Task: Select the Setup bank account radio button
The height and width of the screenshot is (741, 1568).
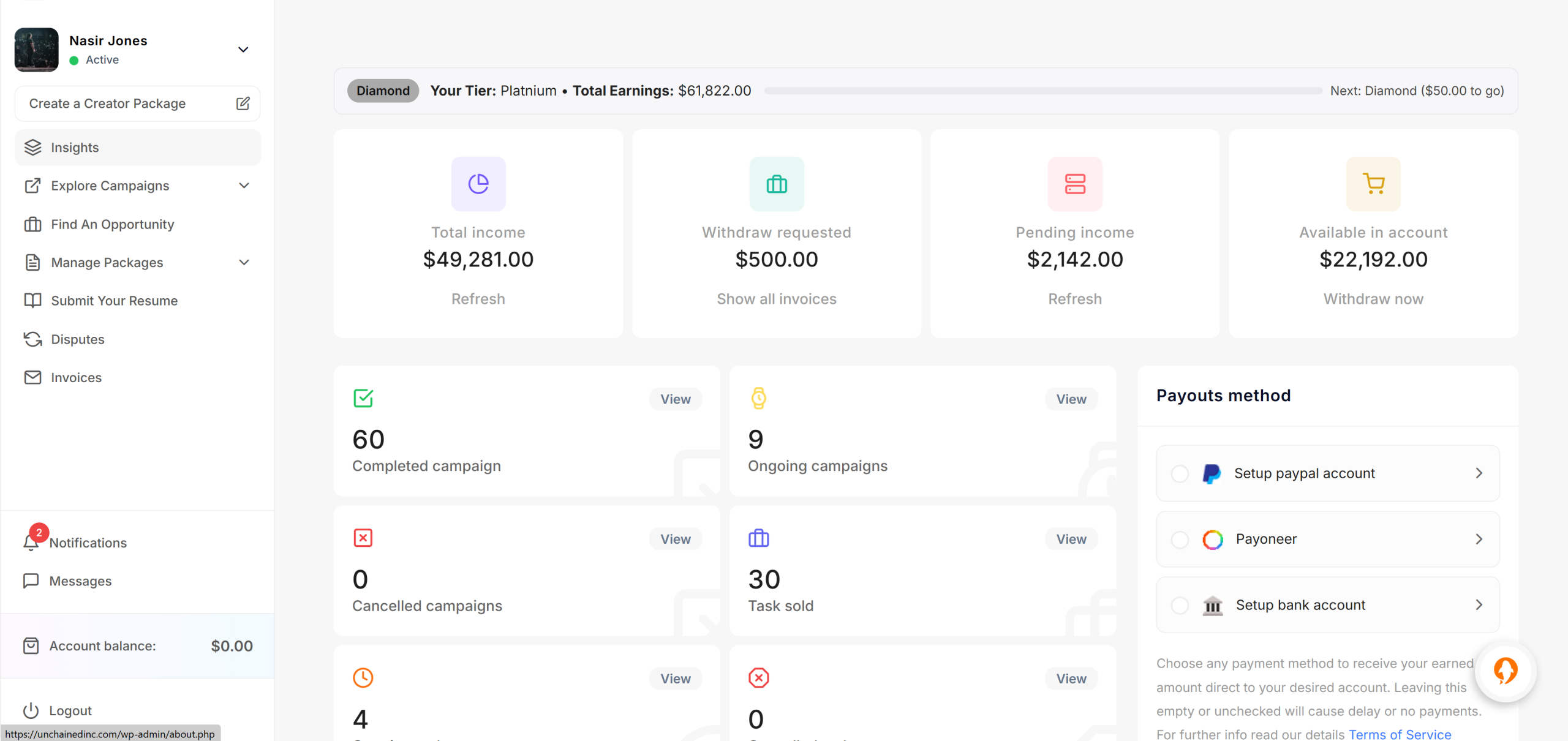Action: click(1180, 605)
